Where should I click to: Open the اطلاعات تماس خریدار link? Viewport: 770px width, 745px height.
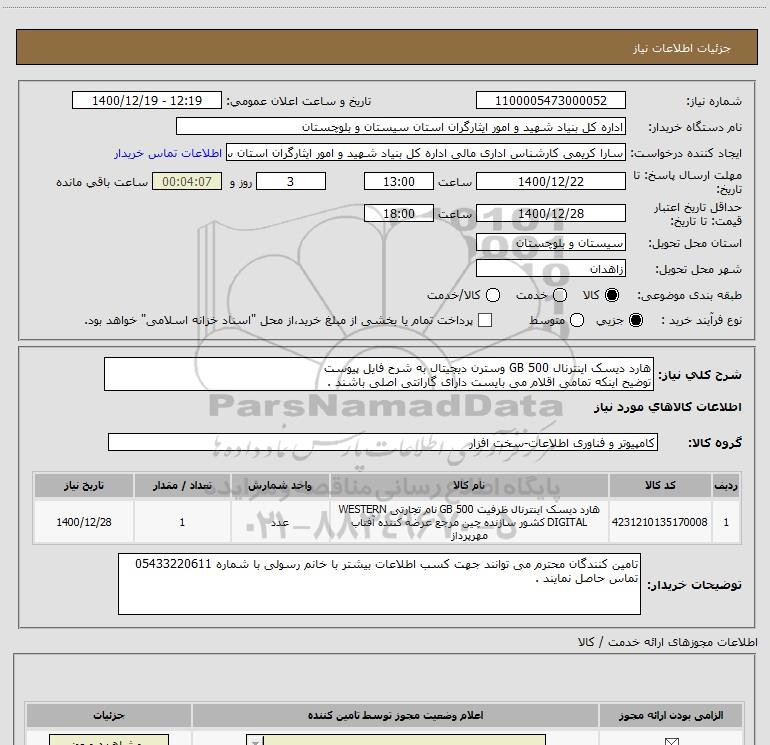[x=168, y=153]
